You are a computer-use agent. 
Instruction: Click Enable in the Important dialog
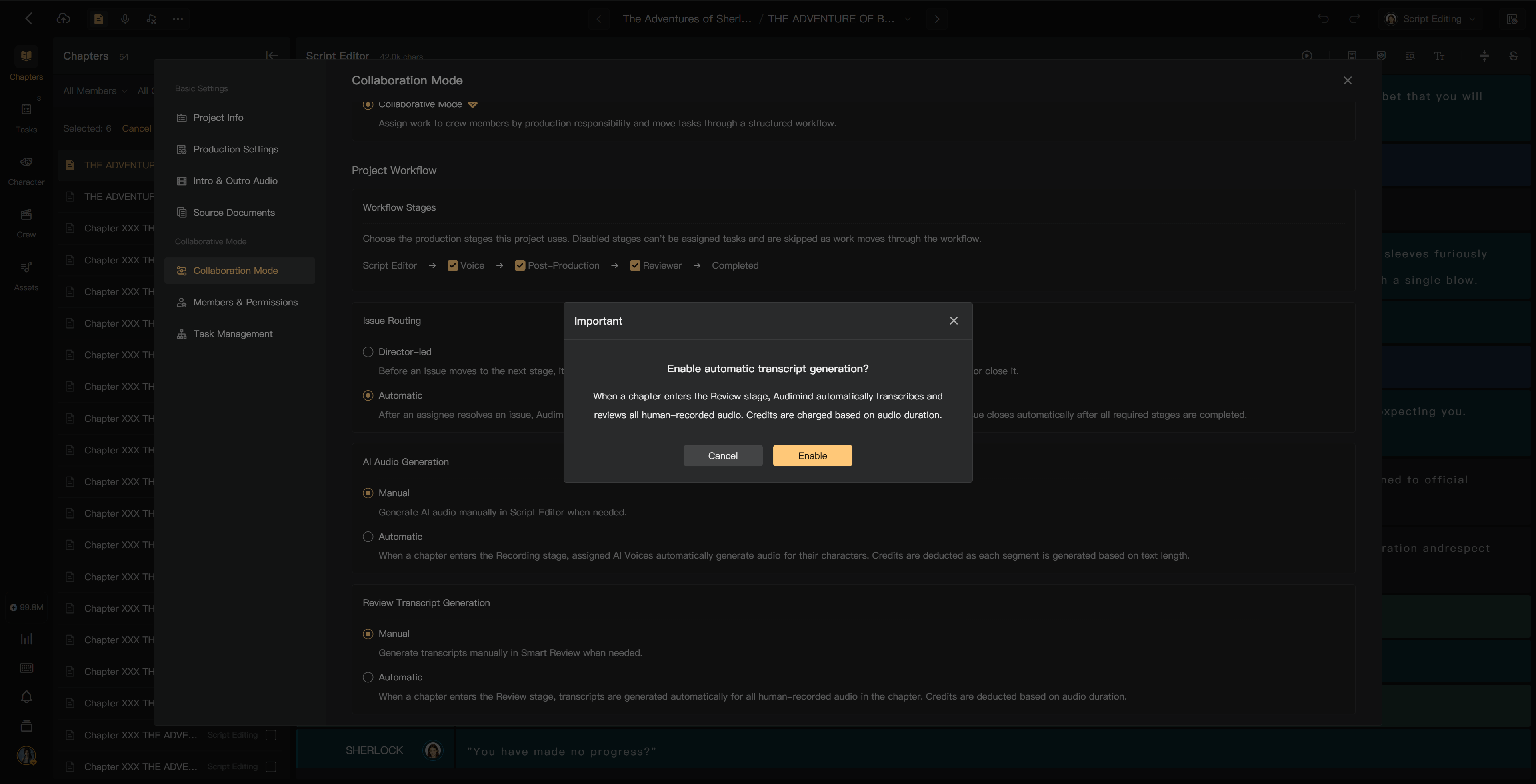coord(812,455)
